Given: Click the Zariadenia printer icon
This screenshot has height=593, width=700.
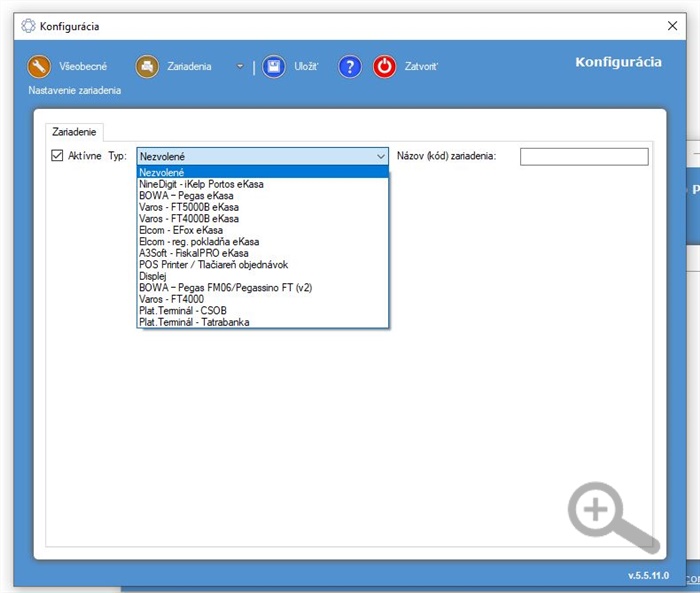Looking at the screenshot, I should [x=147, y=67].
